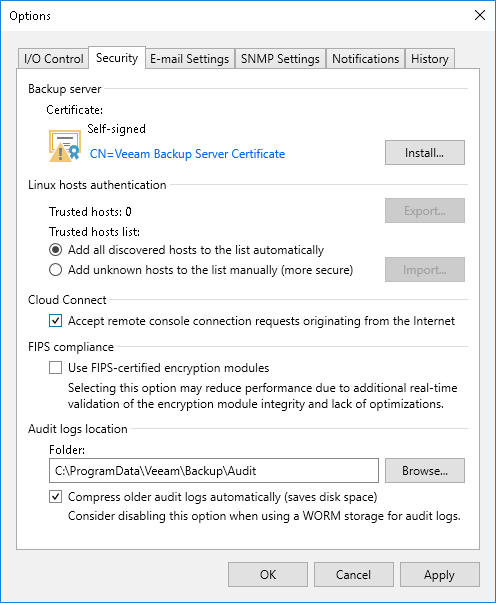Screen dimensions: 496x603
Task: Open the E-mail Settings tab
Action: (x=190, y=59)
